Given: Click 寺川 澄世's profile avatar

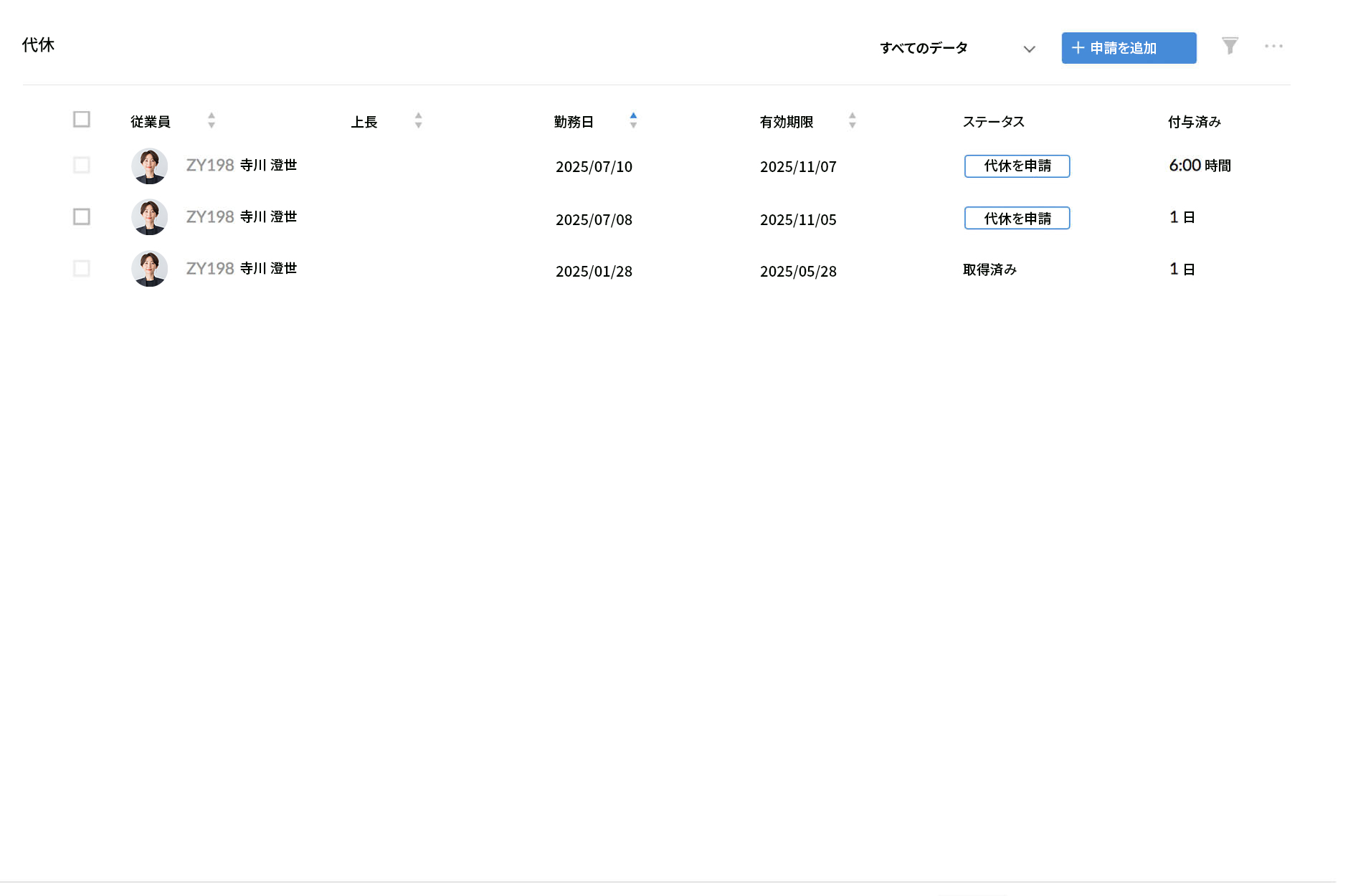Looking at the screenshot, I should coord(149,166).
